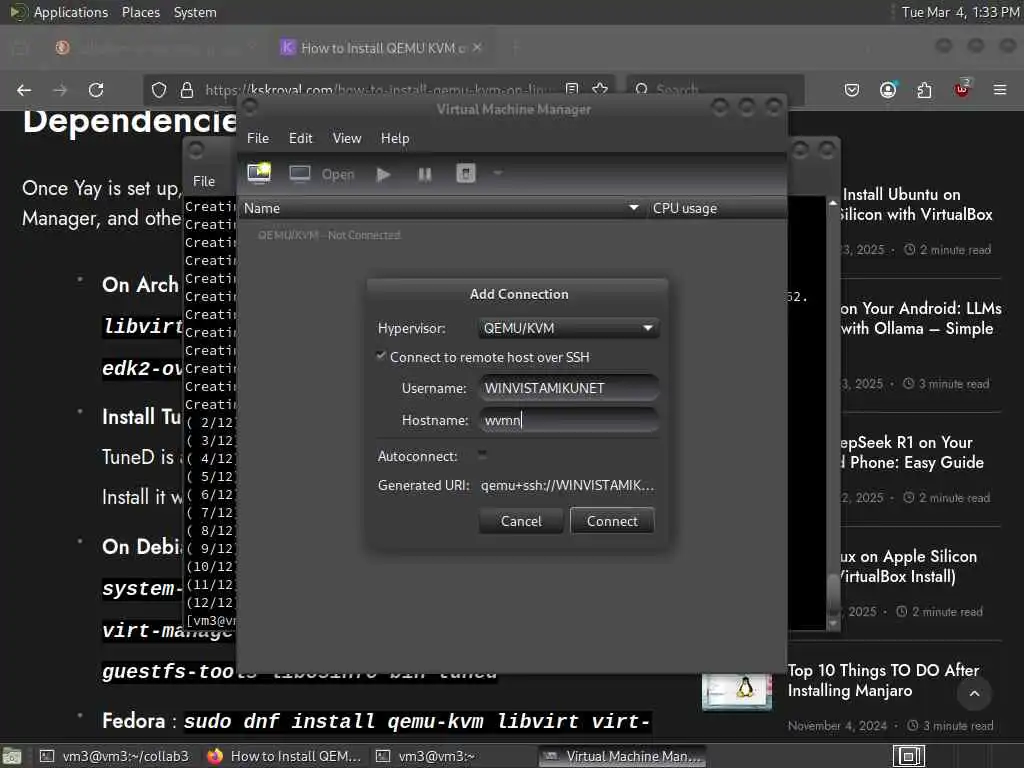This screenshot has width=1024, height=768.
Task: Click the monitor console icon next to Open
Action: pyautogui.click(x=300, y=174)
